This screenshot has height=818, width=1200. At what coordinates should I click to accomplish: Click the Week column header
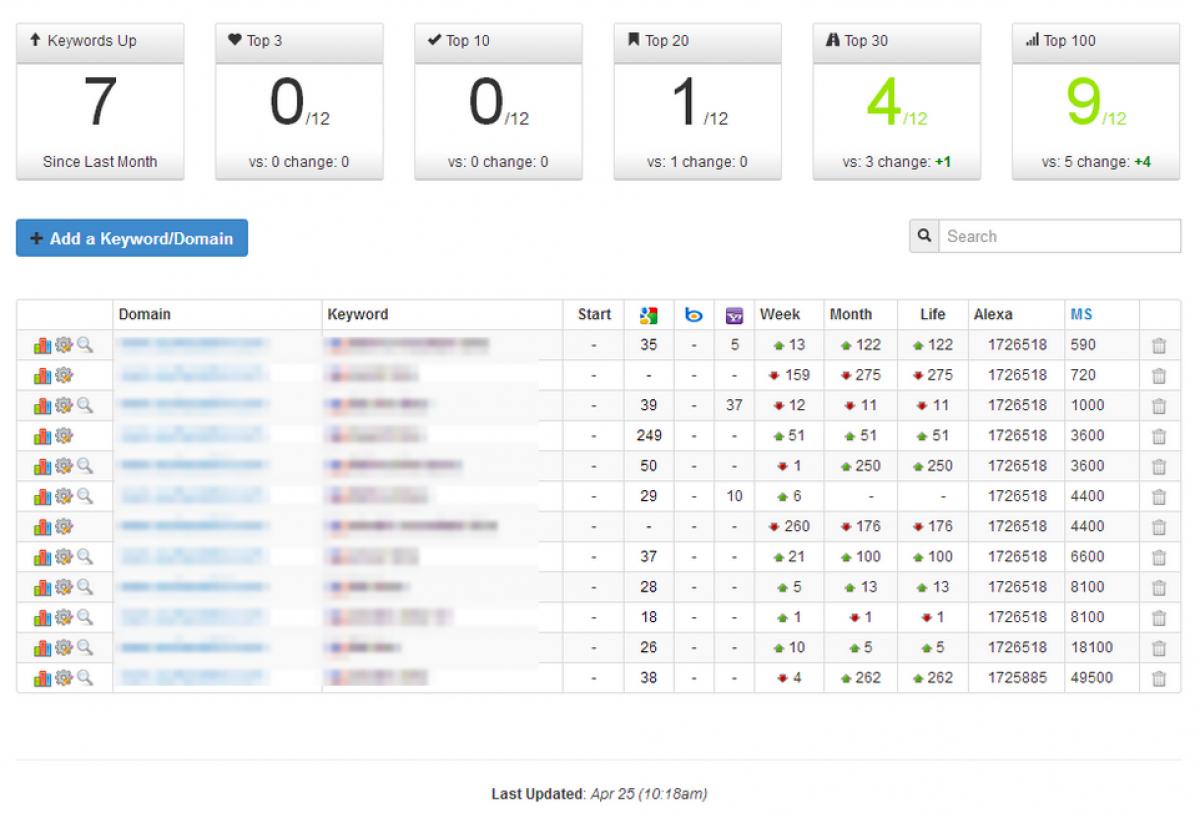tap(780, 314)
